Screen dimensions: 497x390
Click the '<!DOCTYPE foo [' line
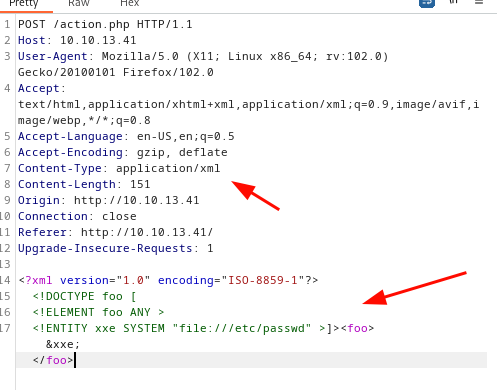[x=84, y=296]
